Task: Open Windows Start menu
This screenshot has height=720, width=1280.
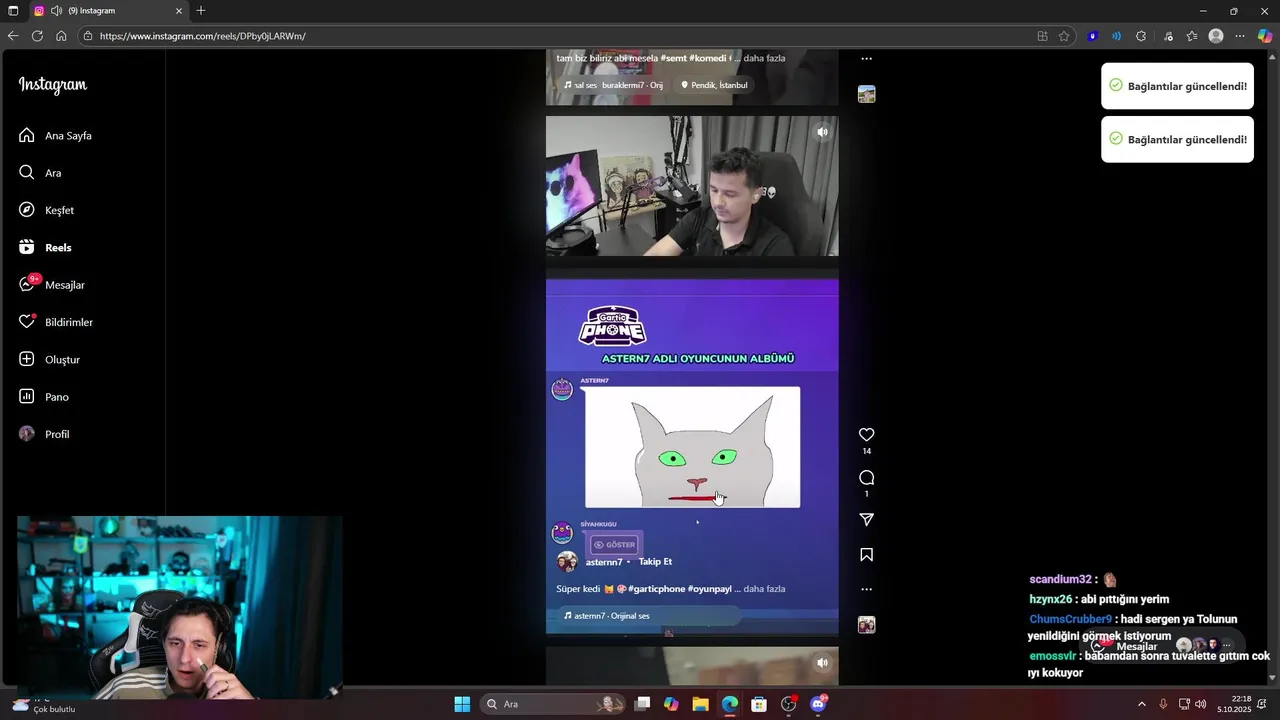Action: 462,704
